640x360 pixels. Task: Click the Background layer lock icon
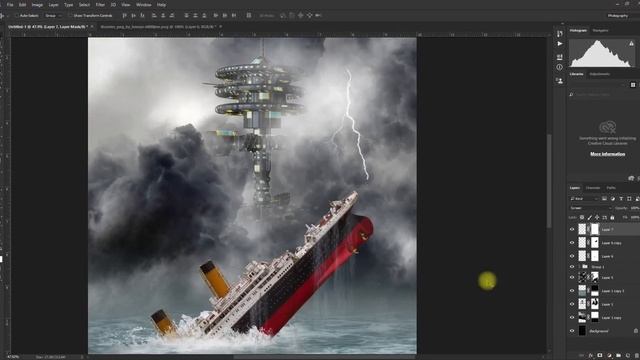pos(636,331)
